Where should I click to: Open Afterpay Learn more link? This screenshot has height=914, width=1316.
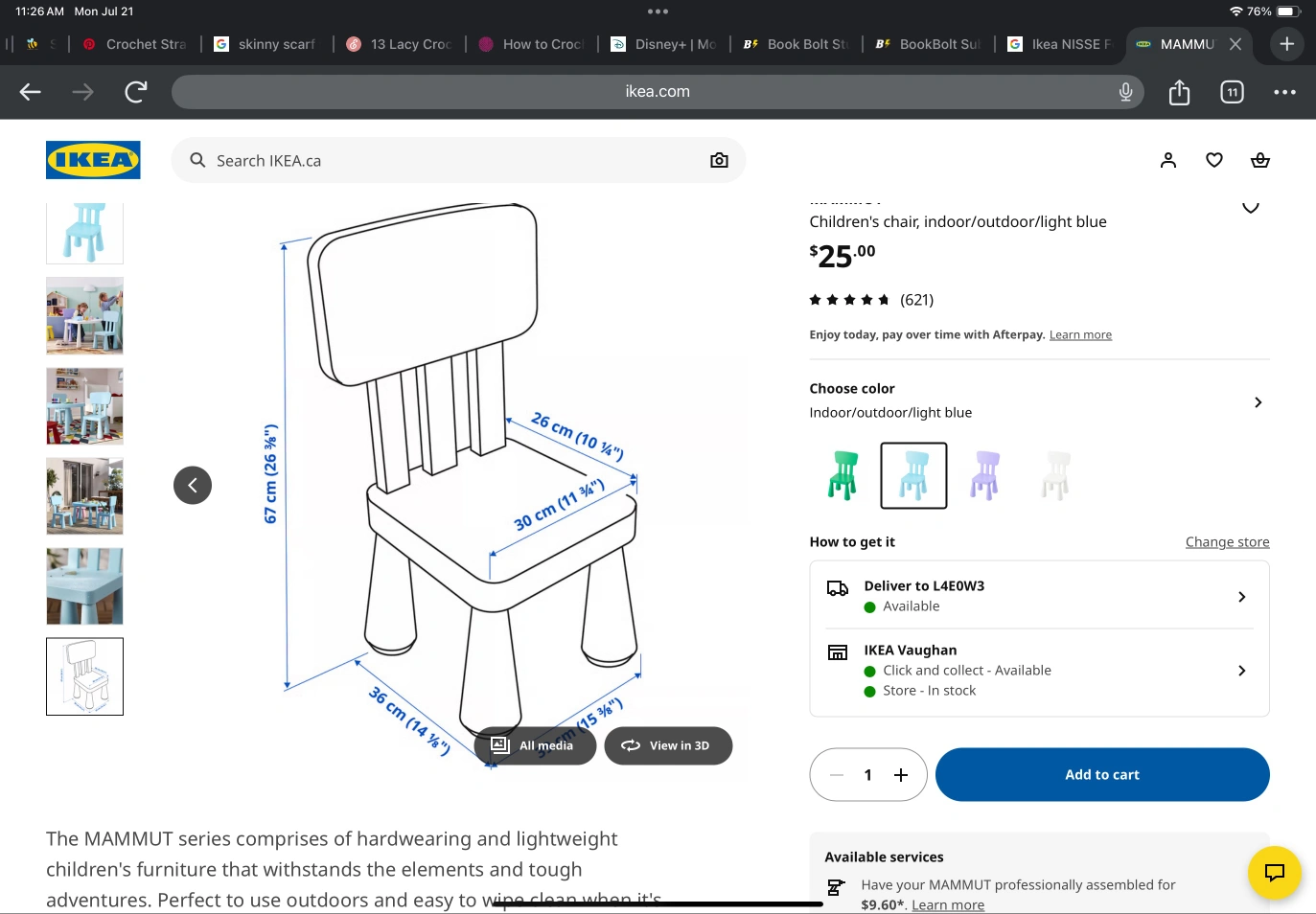[x=1080, y=334]
